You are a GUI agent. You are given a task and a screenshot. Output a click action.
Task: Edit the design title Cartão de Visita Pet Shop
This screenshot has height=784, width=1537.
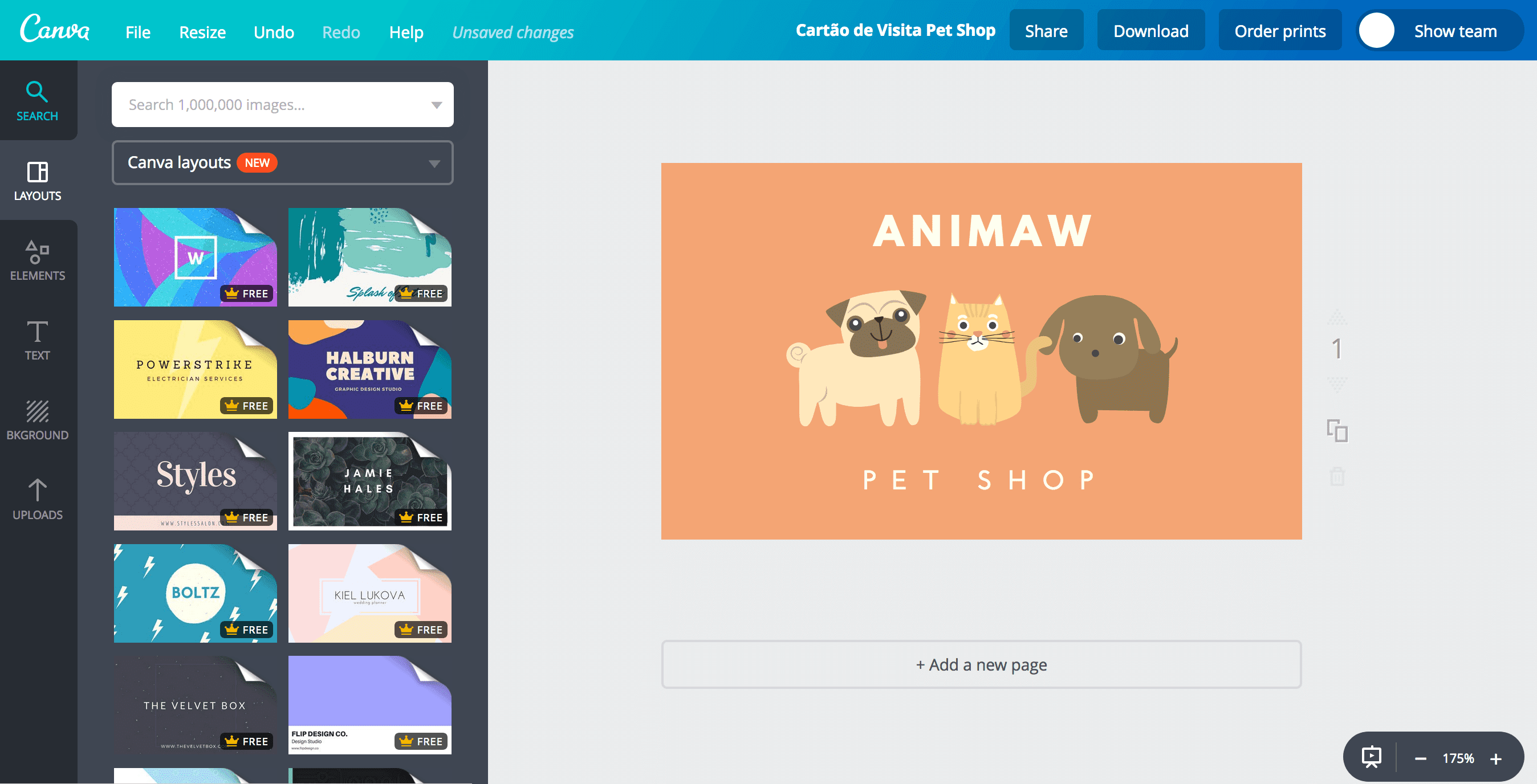tap(895, 30)
